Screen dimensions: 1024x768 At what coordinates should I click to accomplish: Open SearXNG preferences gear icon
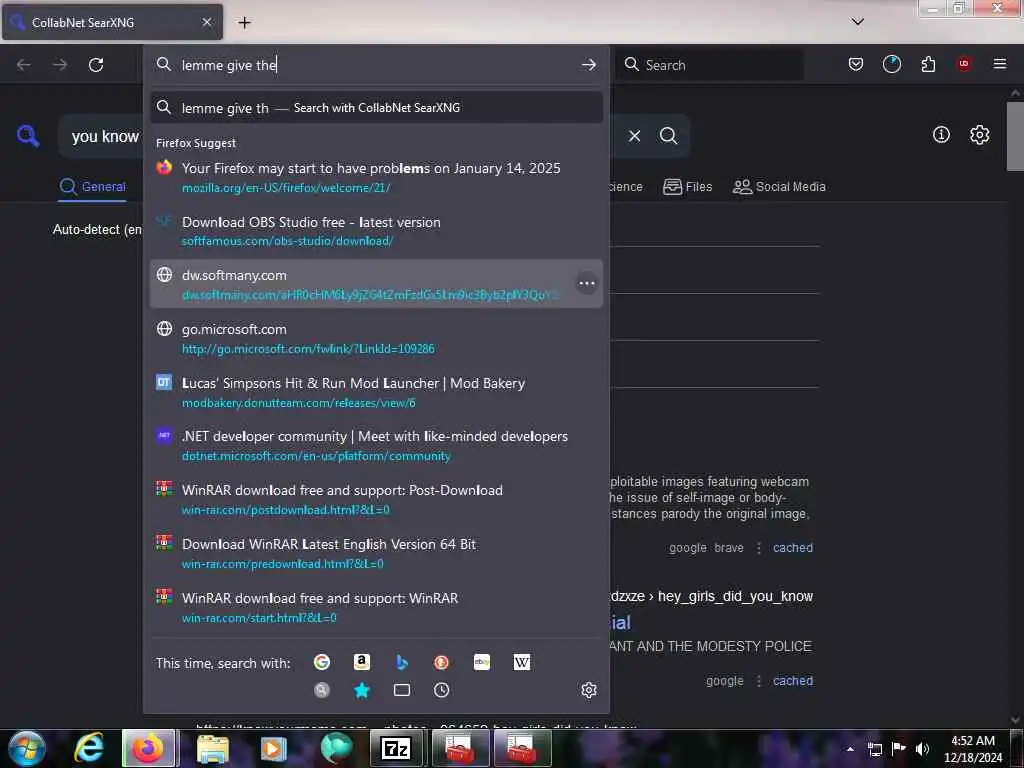coord(980,135)
